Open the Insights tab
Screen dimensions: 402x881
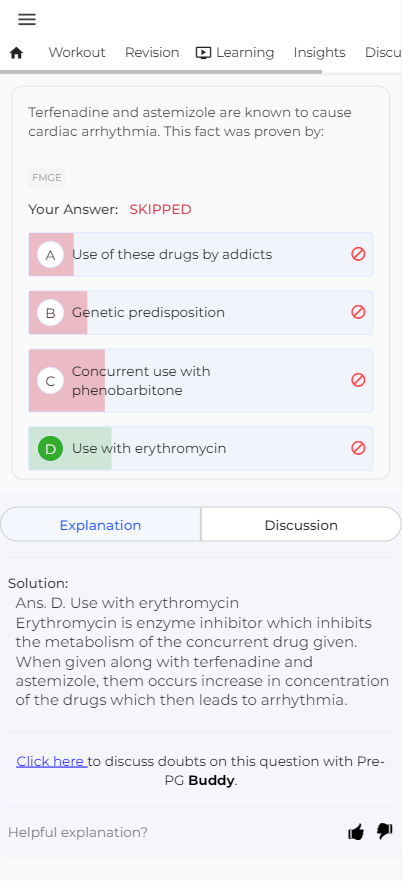[x=319, y=52]
